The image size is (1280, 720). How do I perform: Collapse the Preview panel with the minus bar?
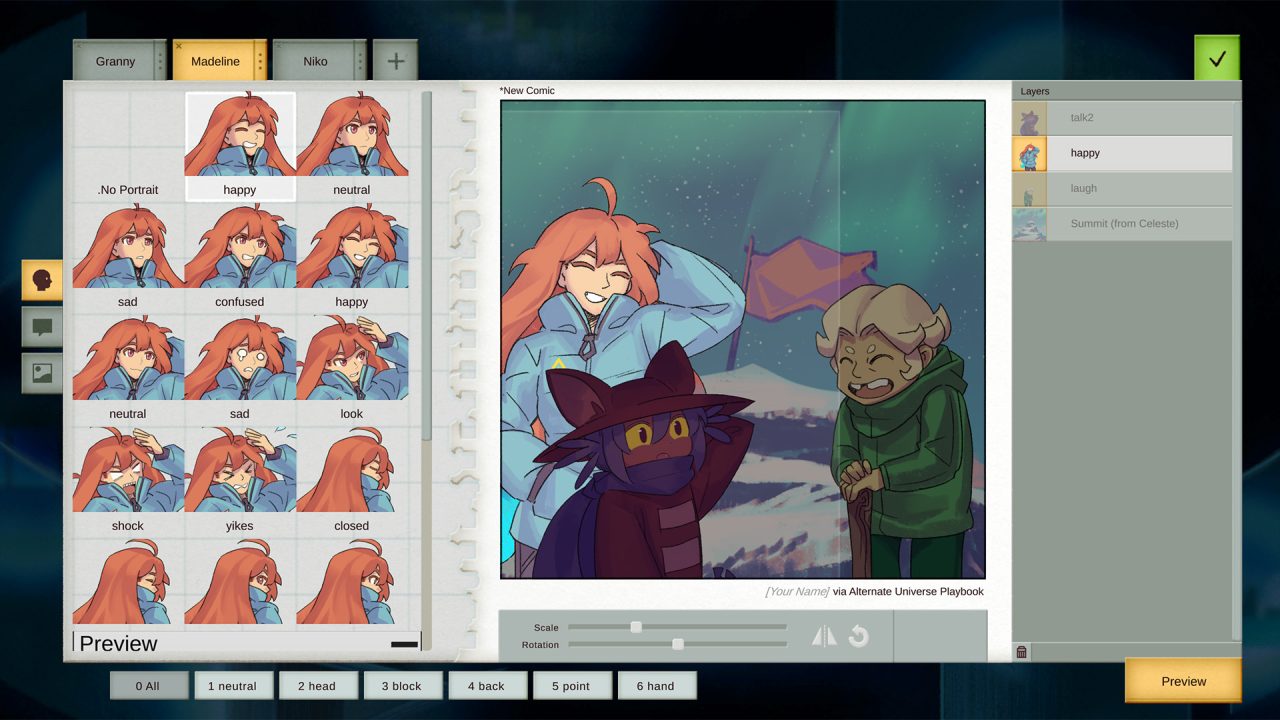click(x=405, y=644)
